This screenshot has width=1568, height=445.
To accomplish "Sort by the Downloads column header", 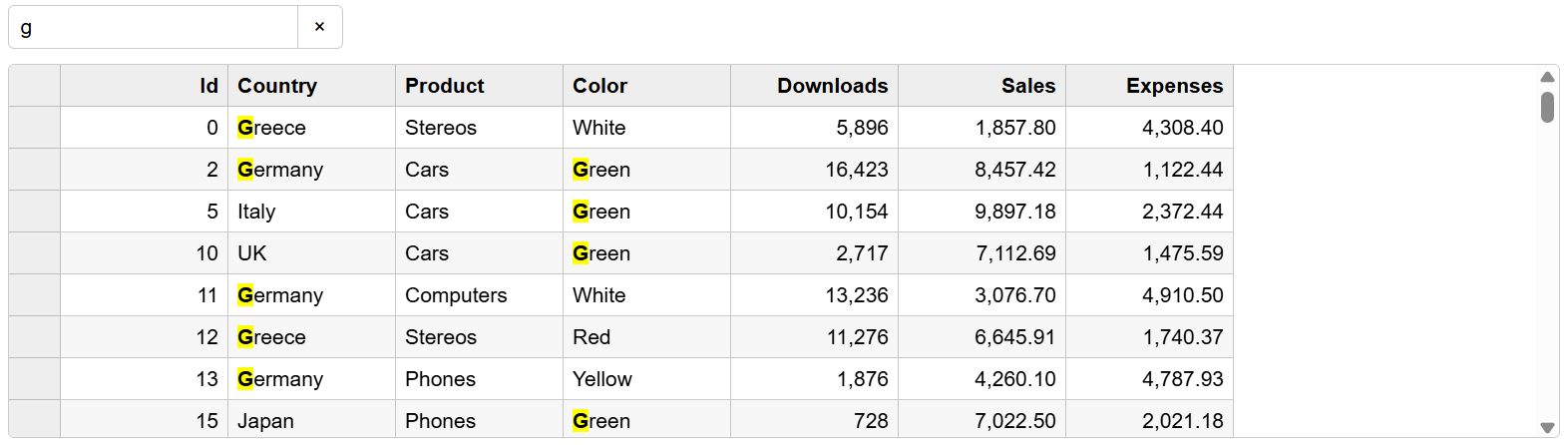I will pos(814,86).
